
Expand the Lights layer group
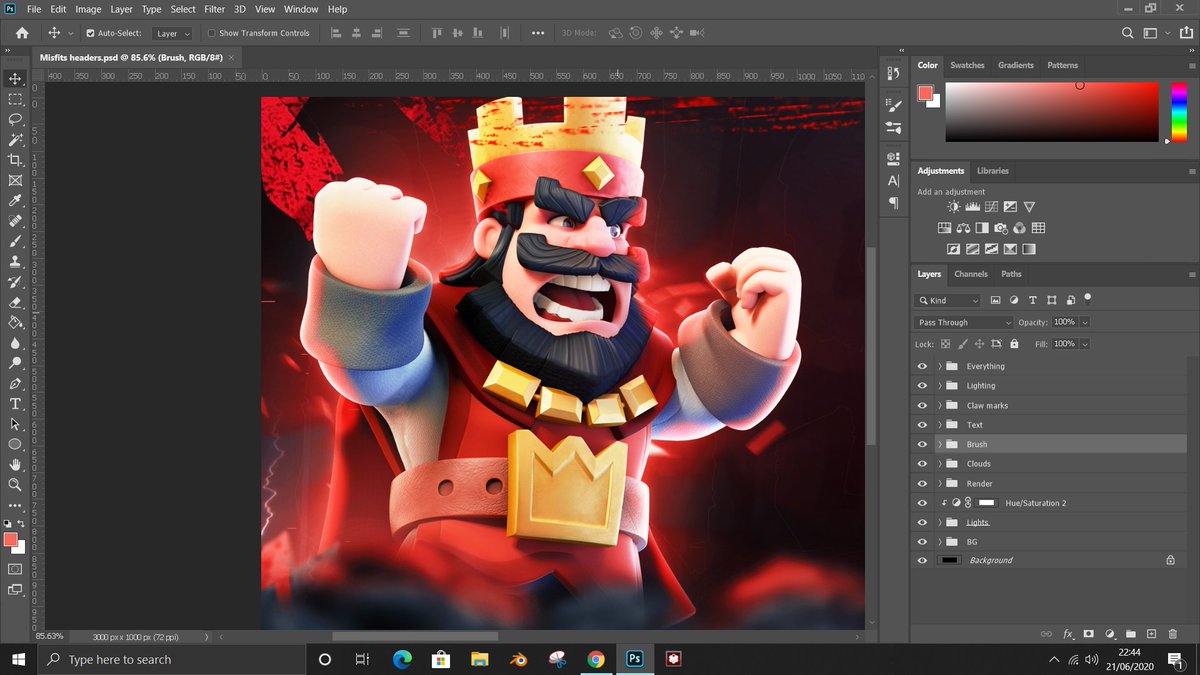(940, 522)
